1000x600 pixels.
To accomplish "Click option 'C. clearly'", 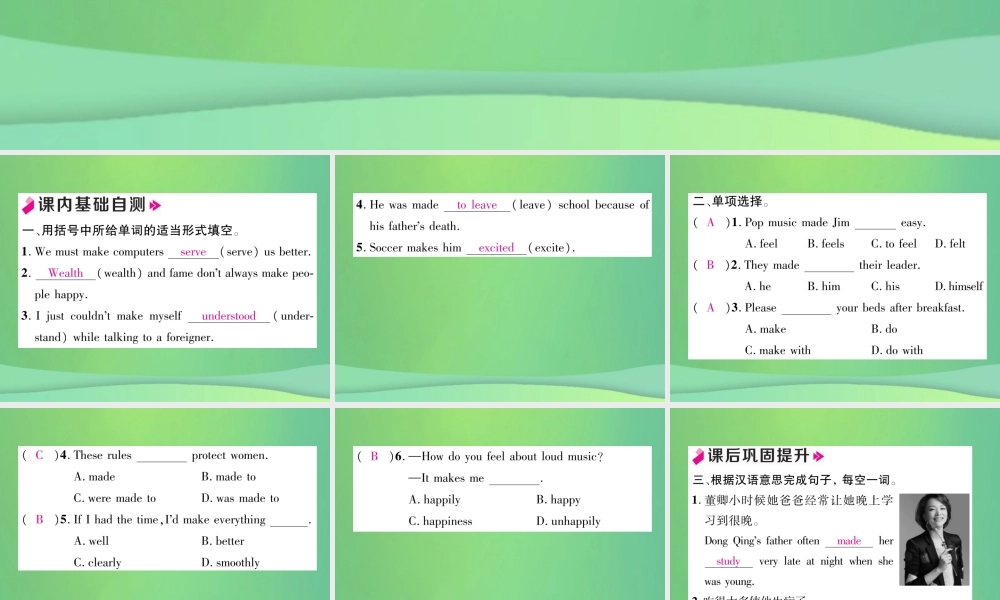I will 98,562.
